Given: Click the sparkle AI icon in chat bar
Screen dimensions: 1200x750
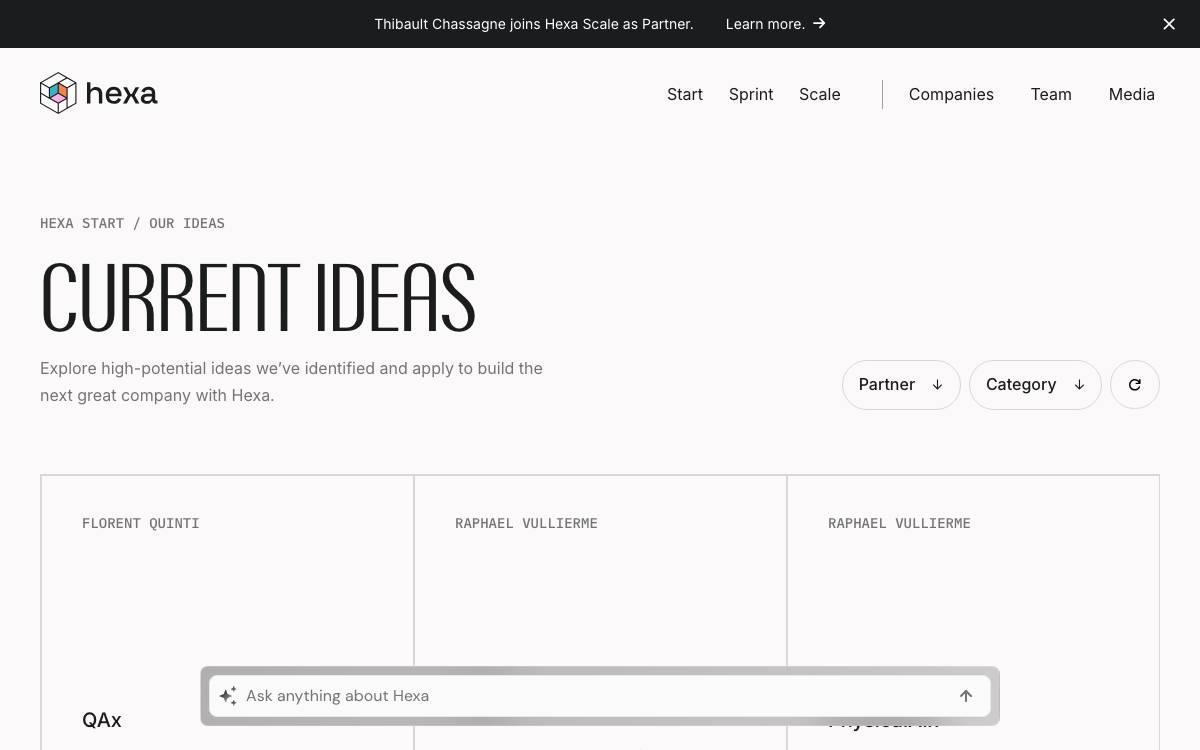Looking at the screenshot, I should [x=228, y=696].
